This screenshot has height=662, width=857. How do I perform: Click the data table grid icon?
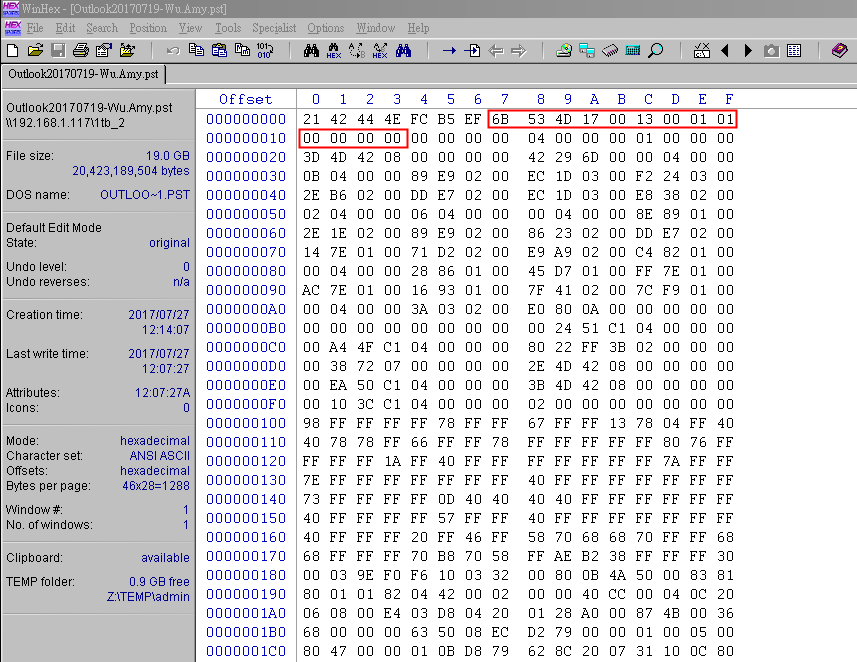pyautogui.click(x=794, y=51)
